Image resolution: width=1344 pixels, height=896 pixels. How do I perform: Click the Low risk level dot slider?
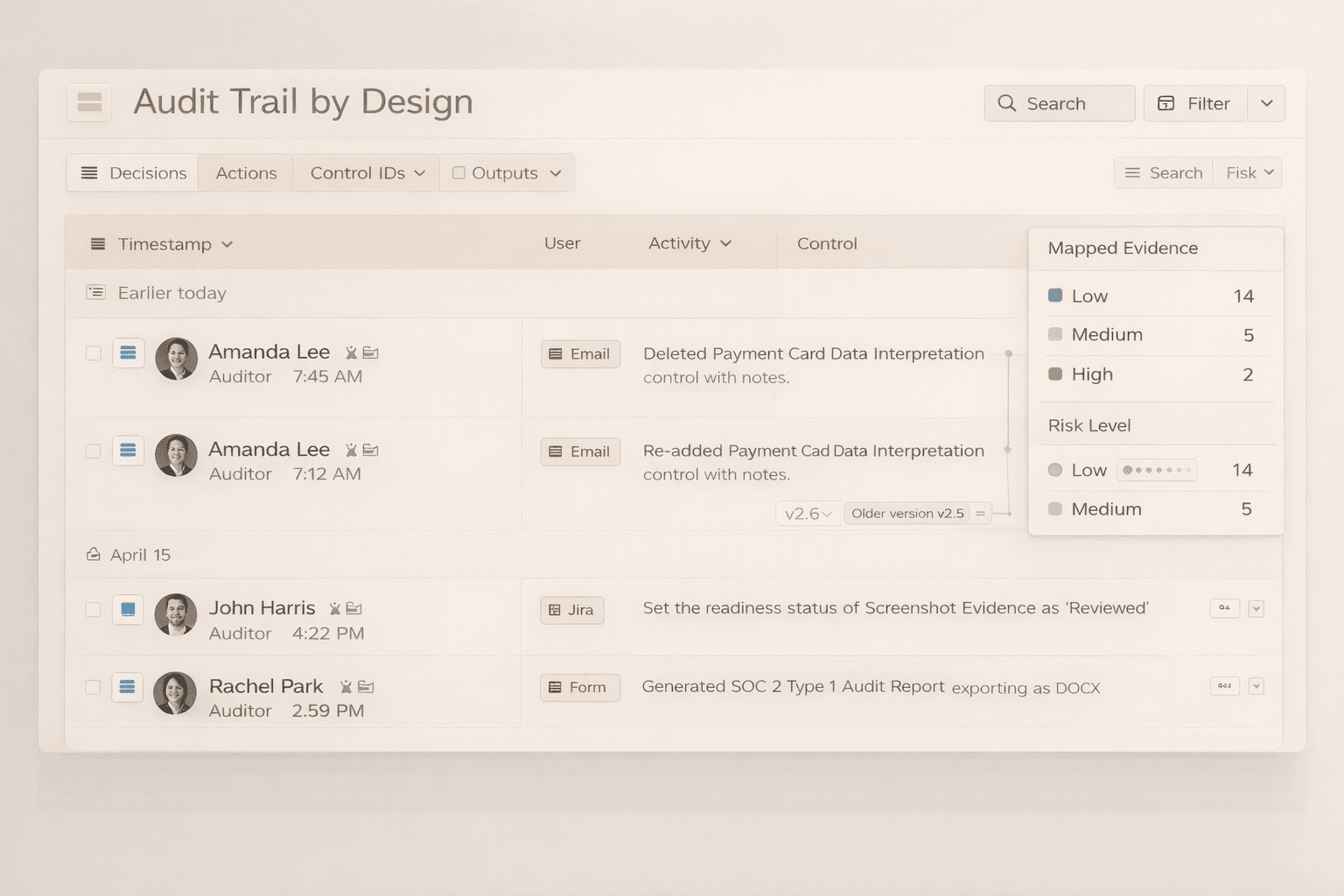tap(1156, 470)
